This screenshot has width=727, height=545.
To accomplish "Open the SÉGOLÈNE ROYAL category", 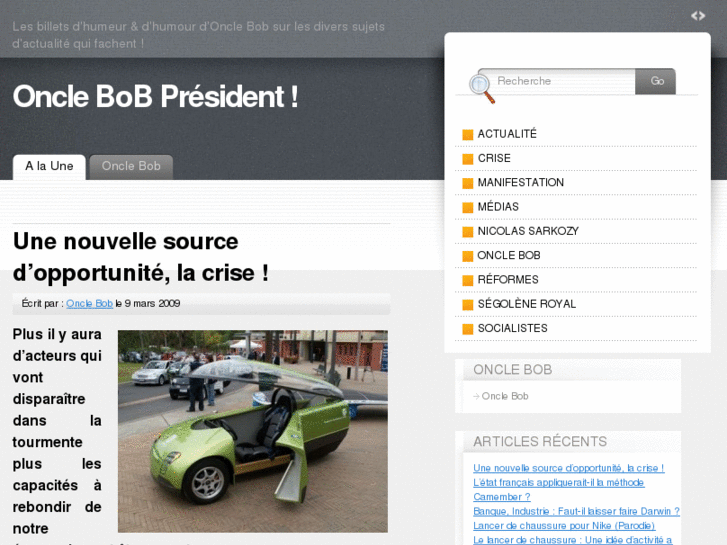I will (x=527, y=304).
